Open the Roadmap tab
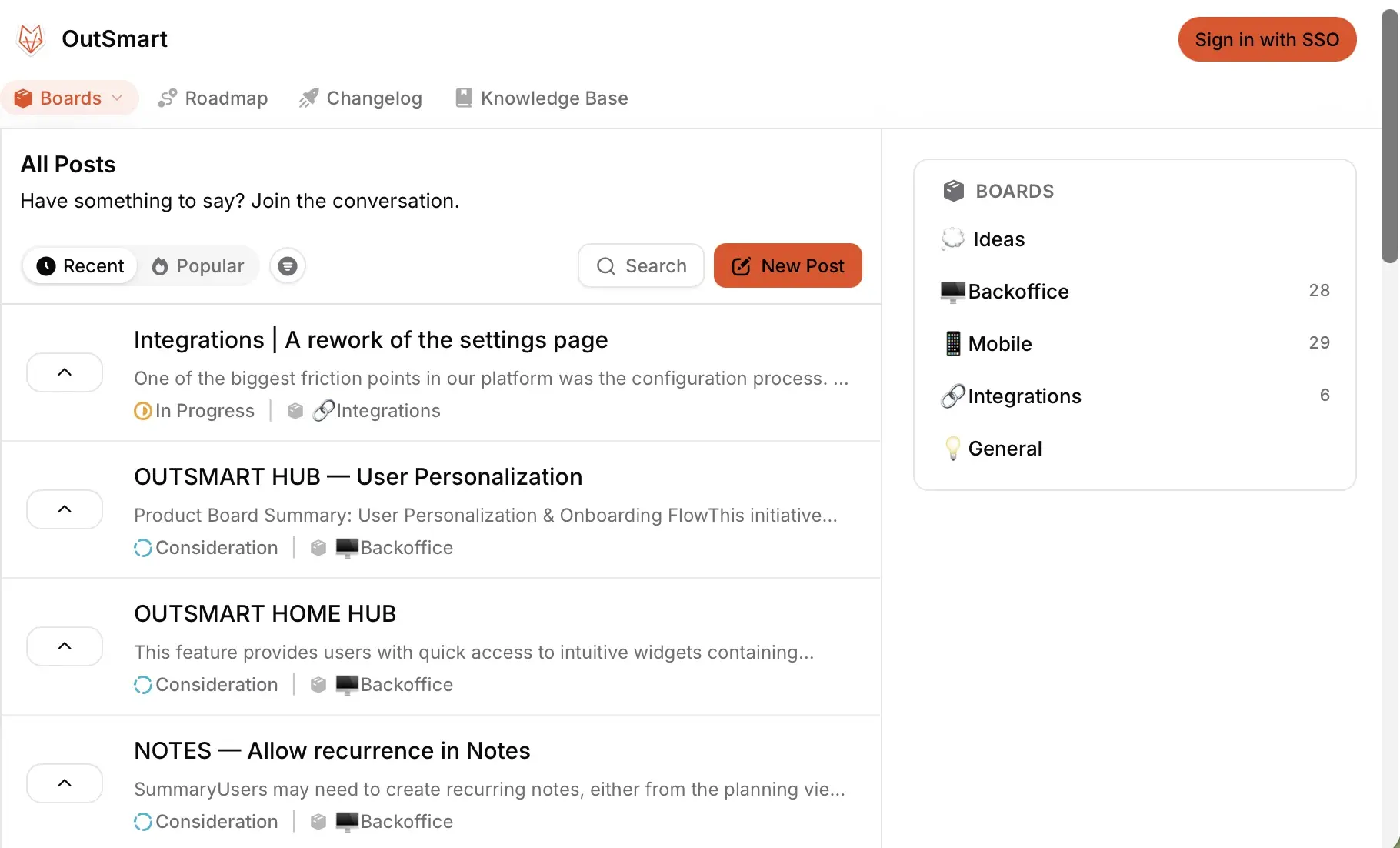The width and height of the screenshot is (1400, 848). coord(213,98)
